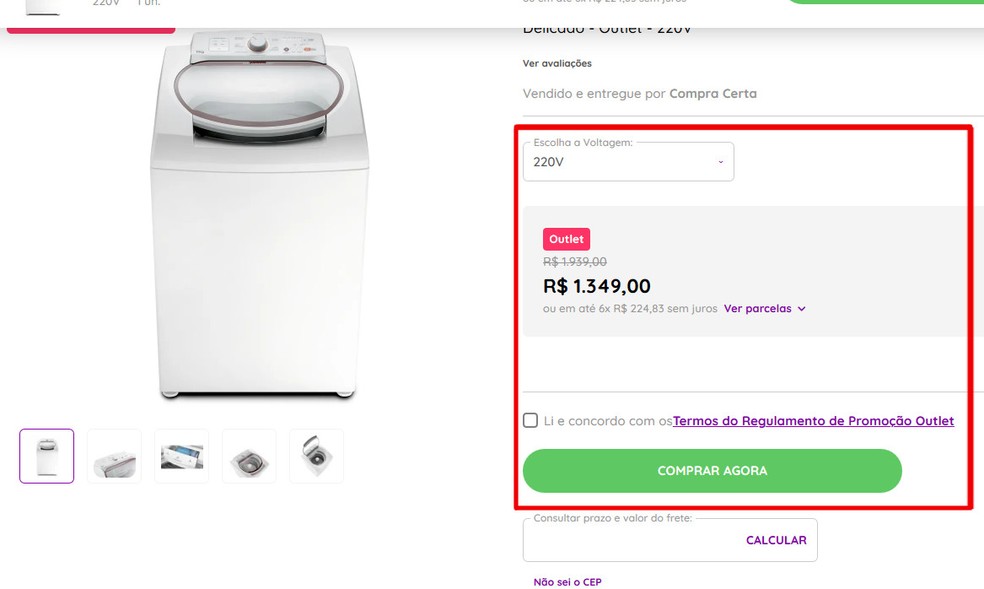984x589 pixels.
Task: Click CALCULAR to compute shipping
Action: point(777,539)
